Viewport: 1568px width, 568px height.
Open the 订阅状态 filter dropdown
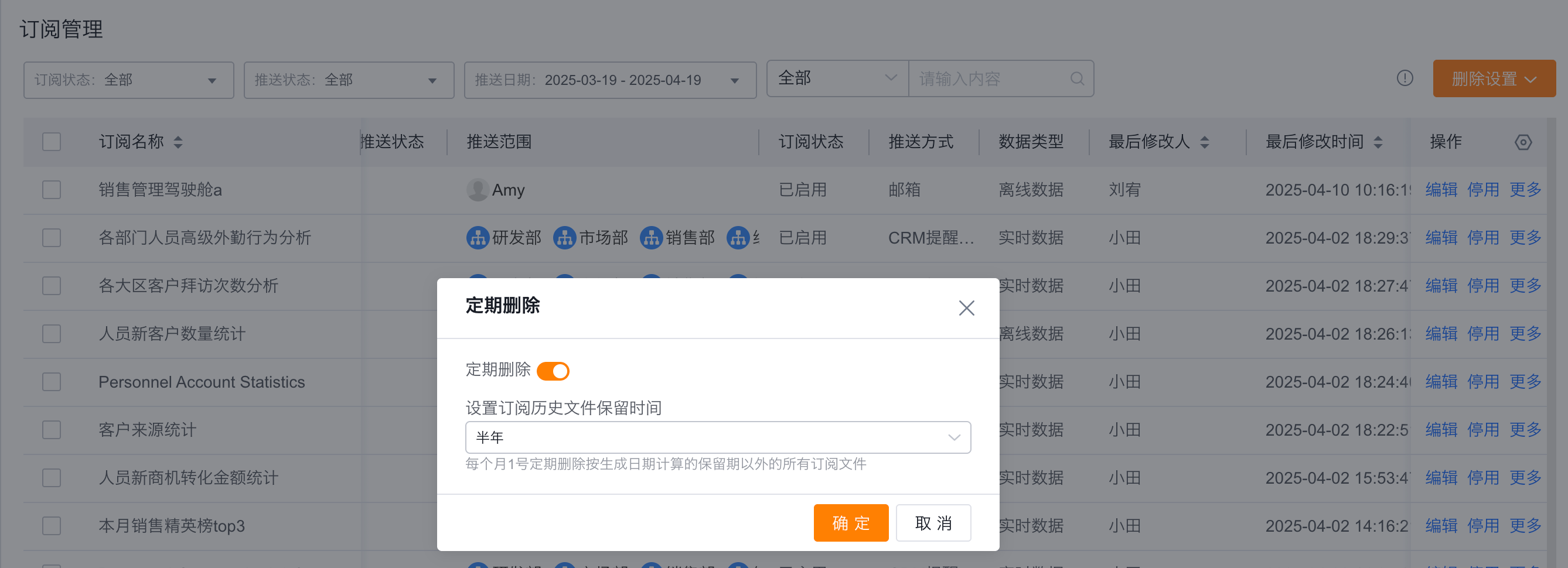pos(128,80)
